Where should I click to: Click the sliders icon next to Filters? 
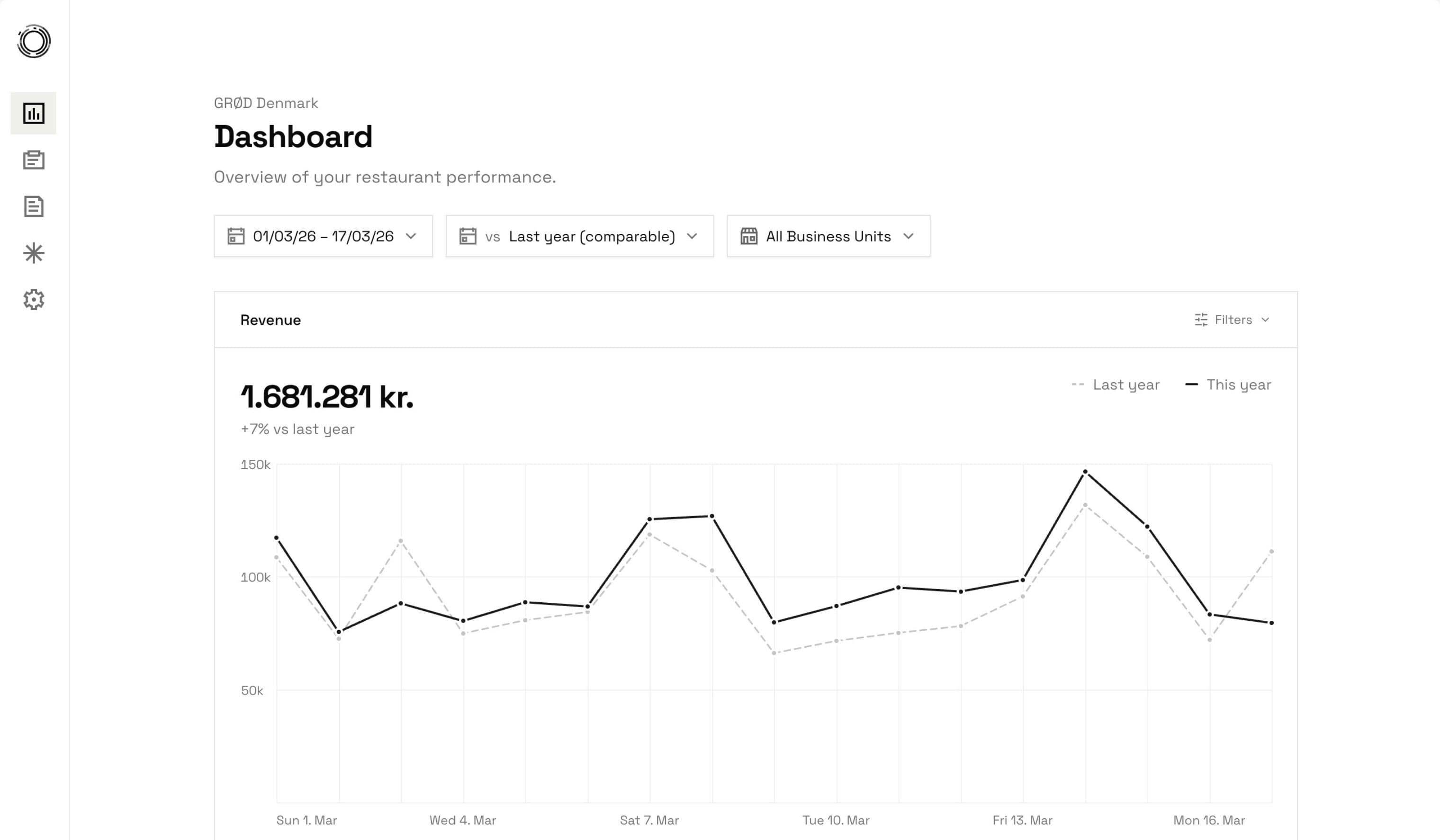pos(1201,320)
